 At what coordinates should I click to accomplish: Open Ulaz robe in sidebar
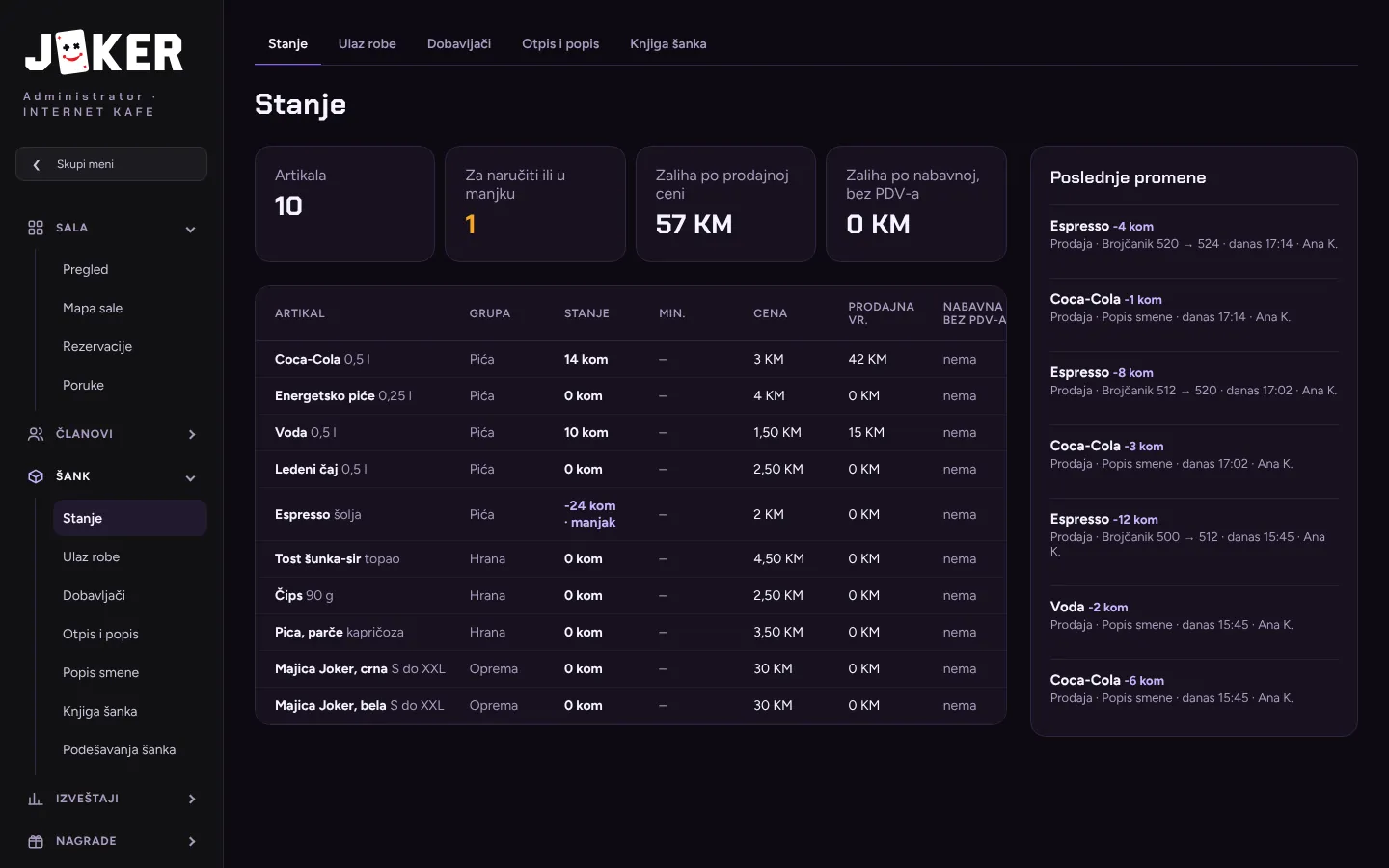(130, 556)
